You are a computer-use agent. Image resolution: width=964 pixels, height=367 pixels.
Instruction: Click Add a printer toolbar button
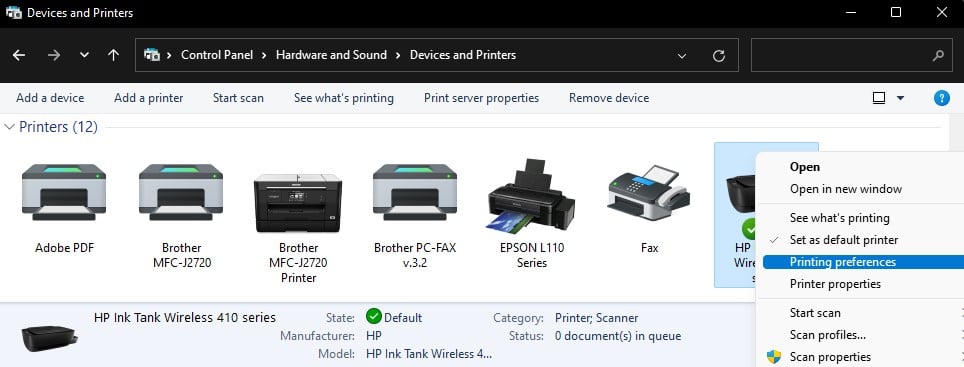click(149, 98)
